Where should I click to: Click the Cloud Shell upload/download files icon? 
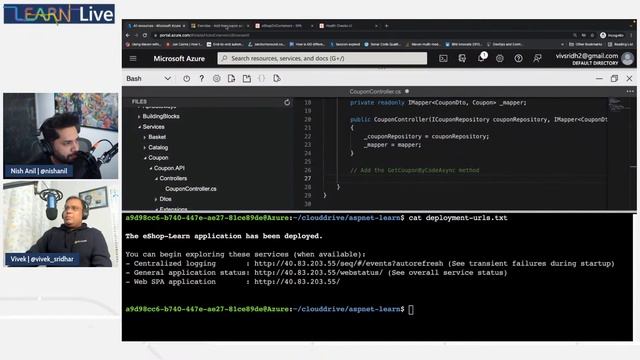click(x=231, y=78)
